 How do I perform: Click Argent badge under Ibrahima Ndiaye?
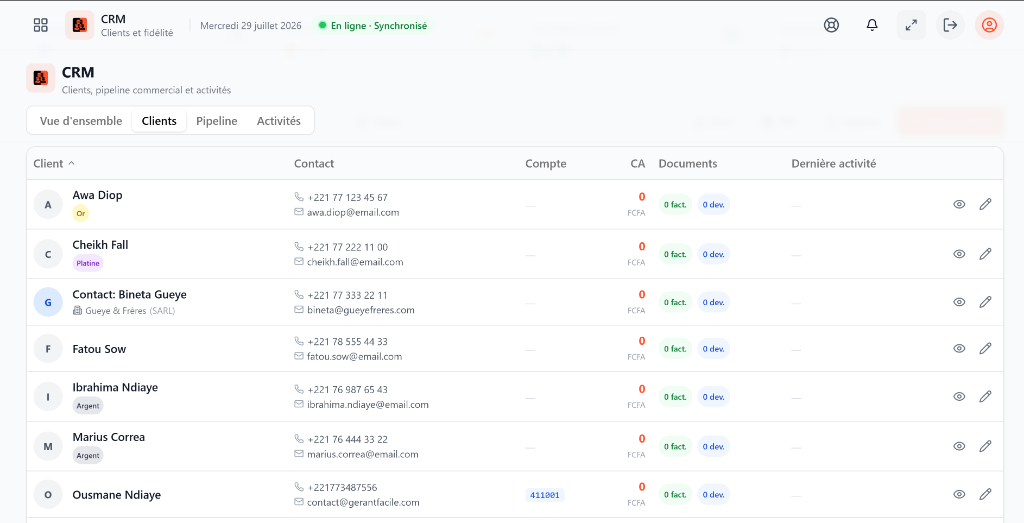tap(88, 405)
